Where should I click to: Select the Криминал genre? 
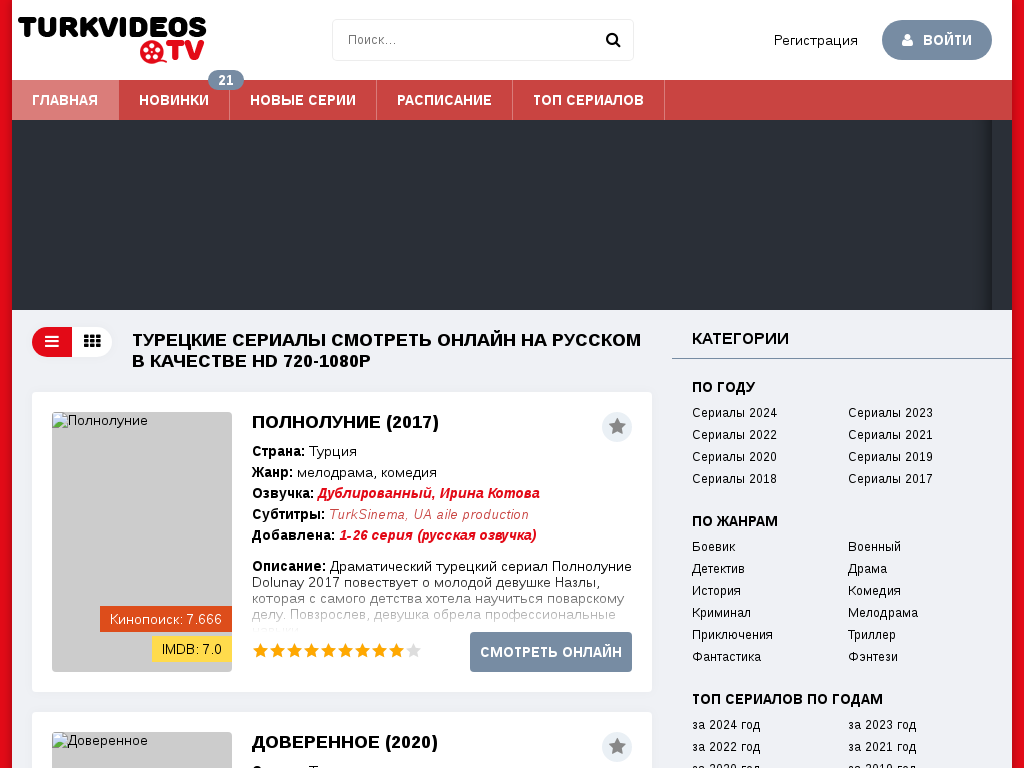point(722,613)
